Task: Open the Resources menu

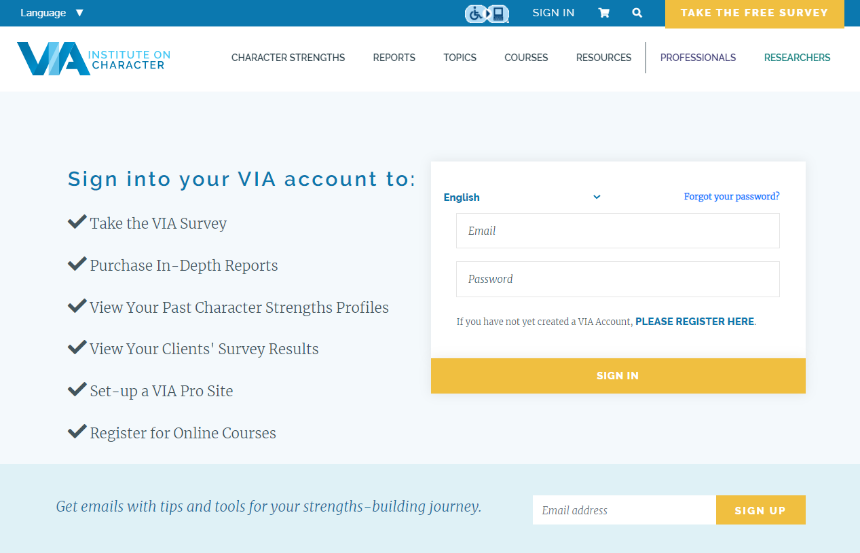Action: 604,58
